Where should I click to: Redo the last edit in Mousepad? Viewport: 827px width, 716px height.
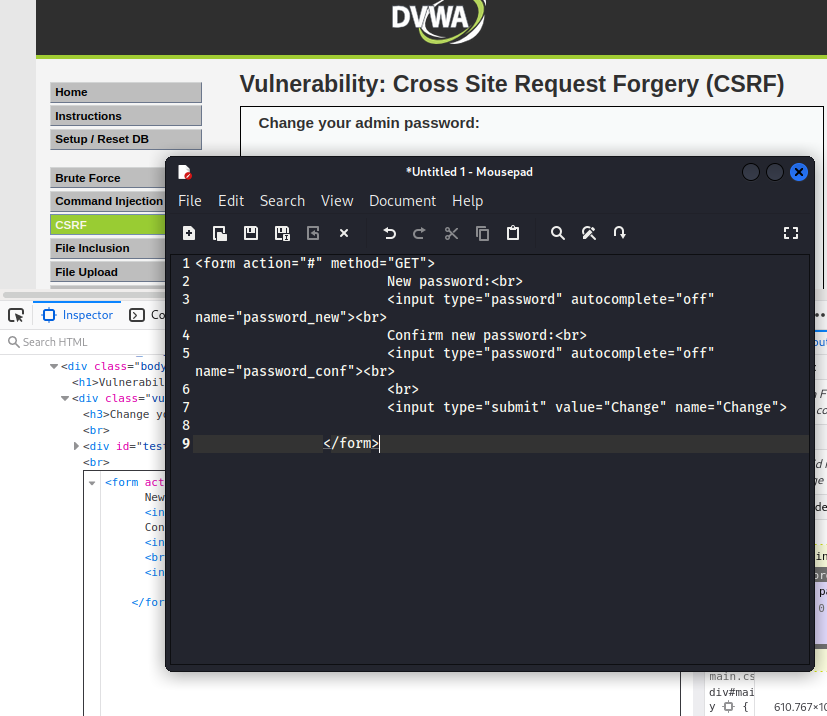coord(419,233)
